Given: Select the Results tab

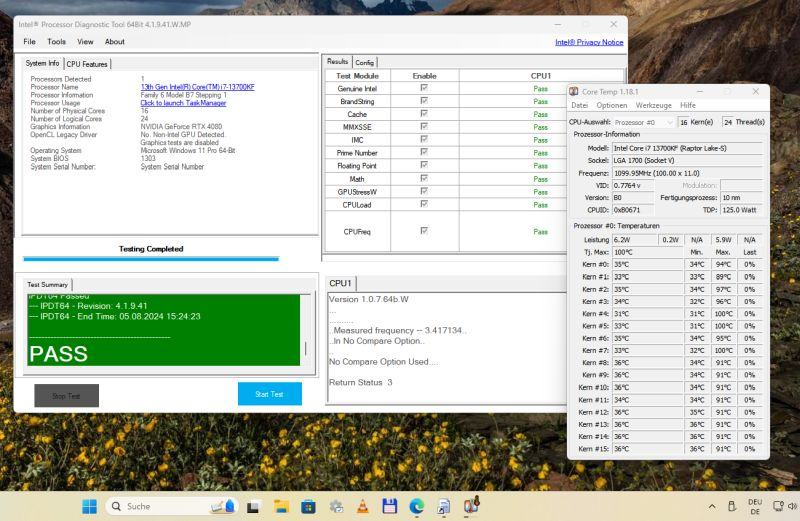Looking at the screenshot, I should [337, 61].
